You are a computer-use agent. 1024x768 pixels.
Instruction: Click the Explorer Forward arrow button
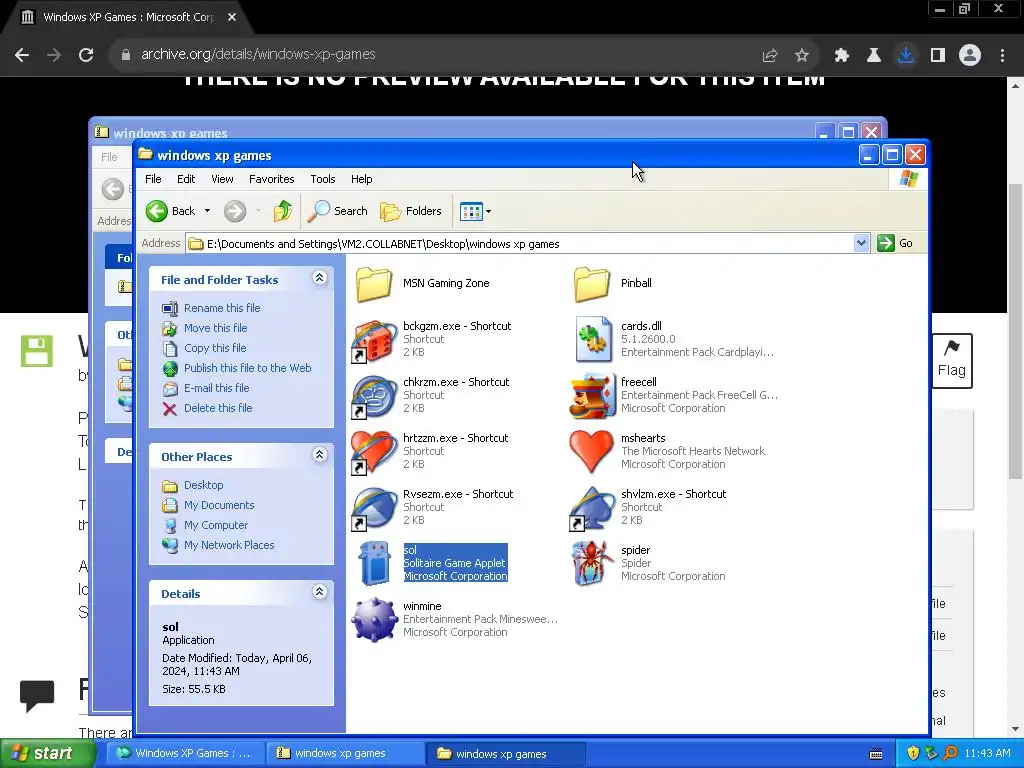click(x=235, y=211)
